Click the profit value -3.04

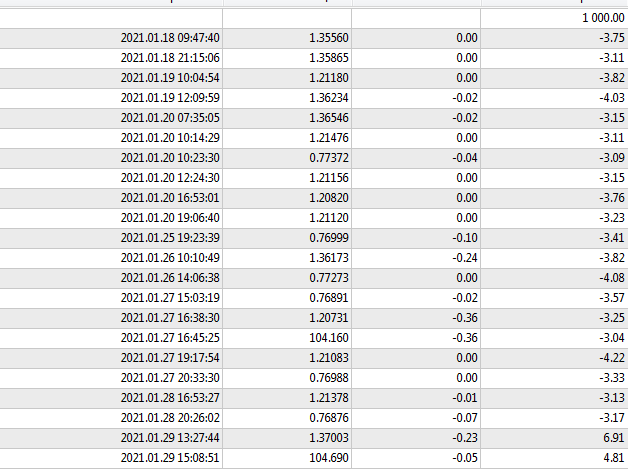coord(612,338)
